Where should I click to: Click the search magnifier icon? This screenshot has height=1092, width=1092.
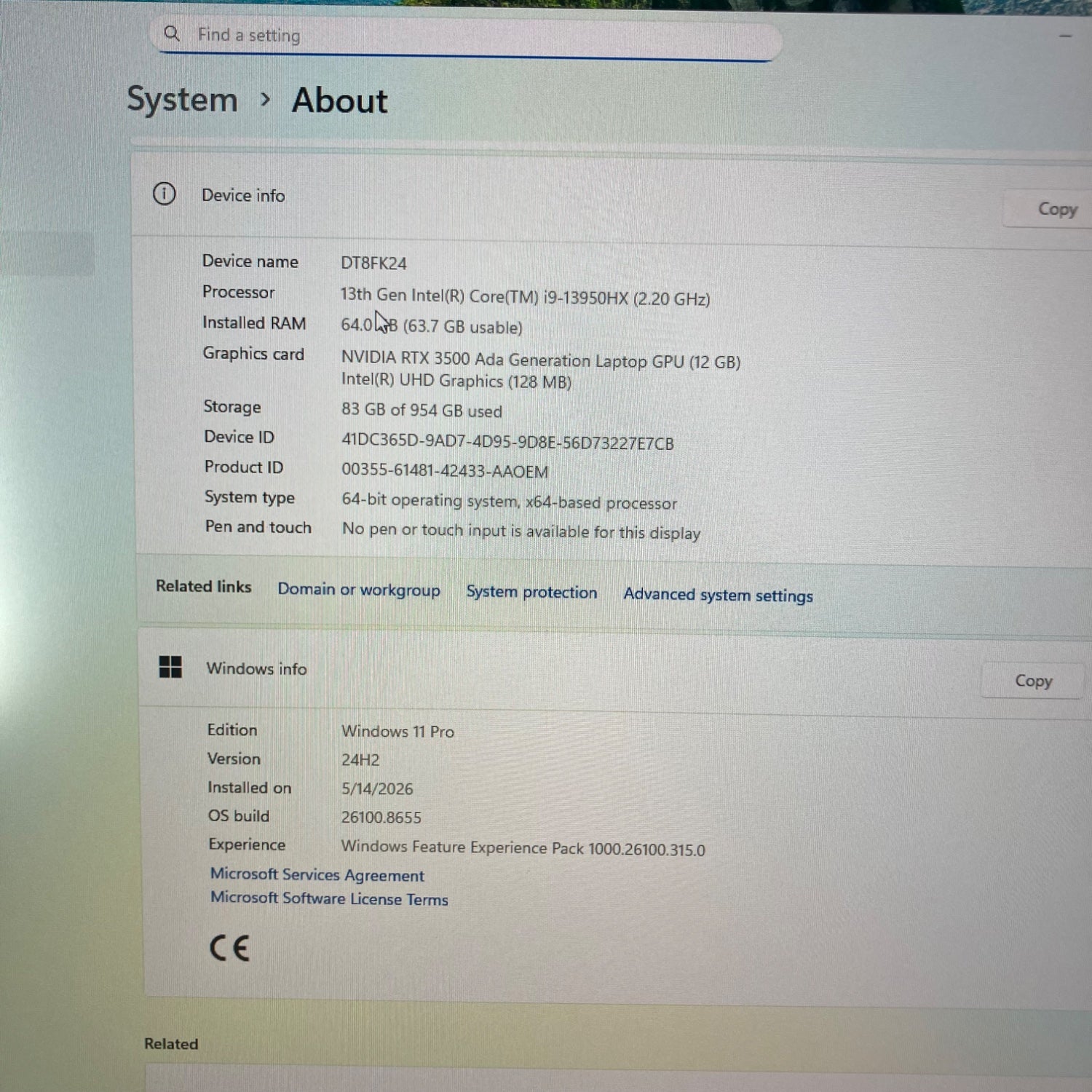(x=172, y=33)
